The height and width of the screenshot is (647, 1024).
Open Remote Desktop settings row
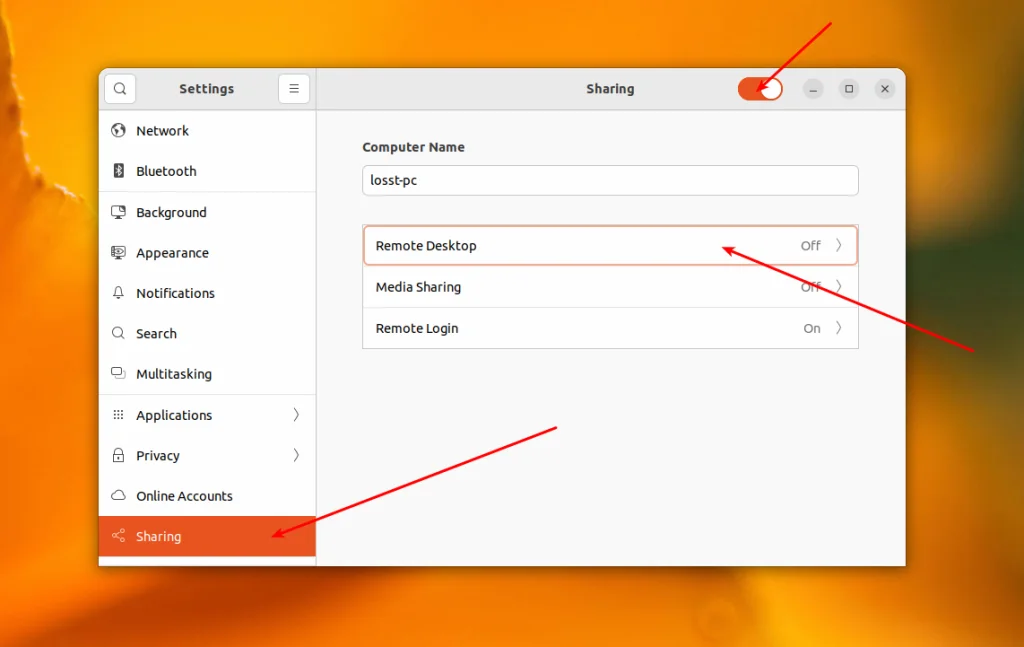pos(610,245)
